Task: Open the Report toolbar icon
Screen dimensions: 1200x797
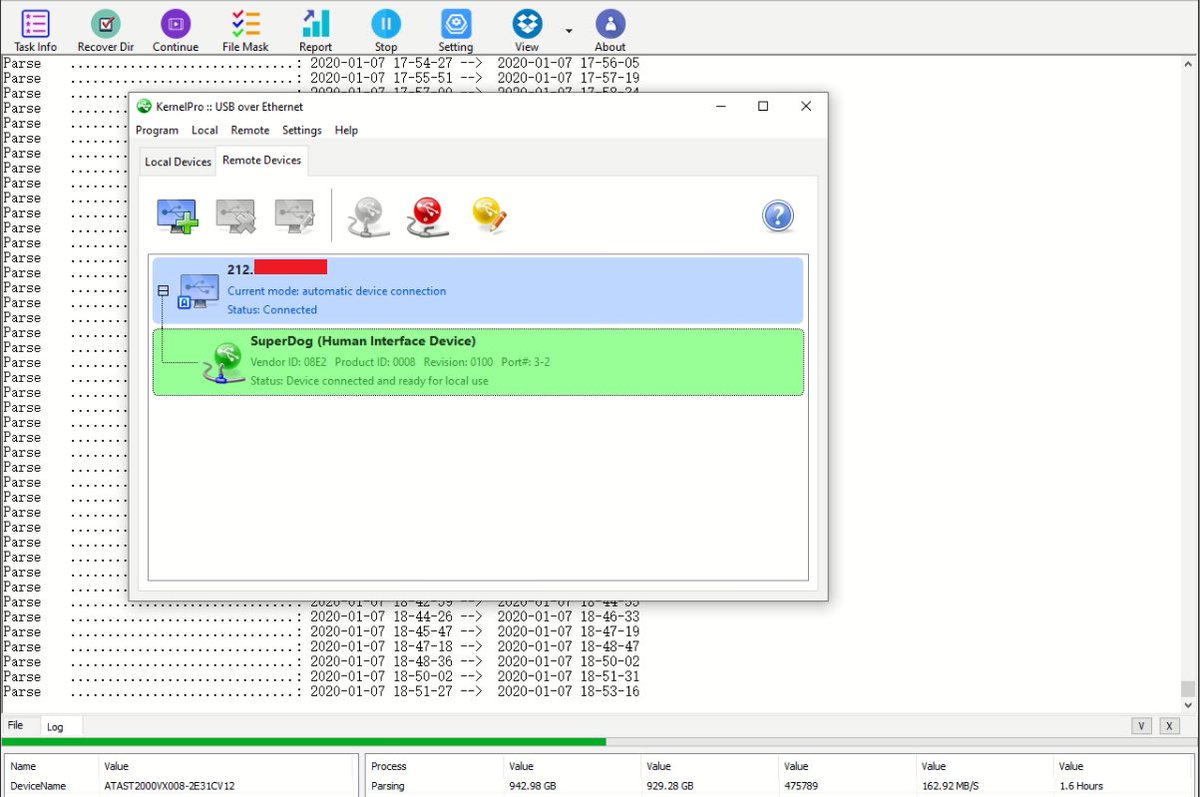Action: tap(315, 31)
